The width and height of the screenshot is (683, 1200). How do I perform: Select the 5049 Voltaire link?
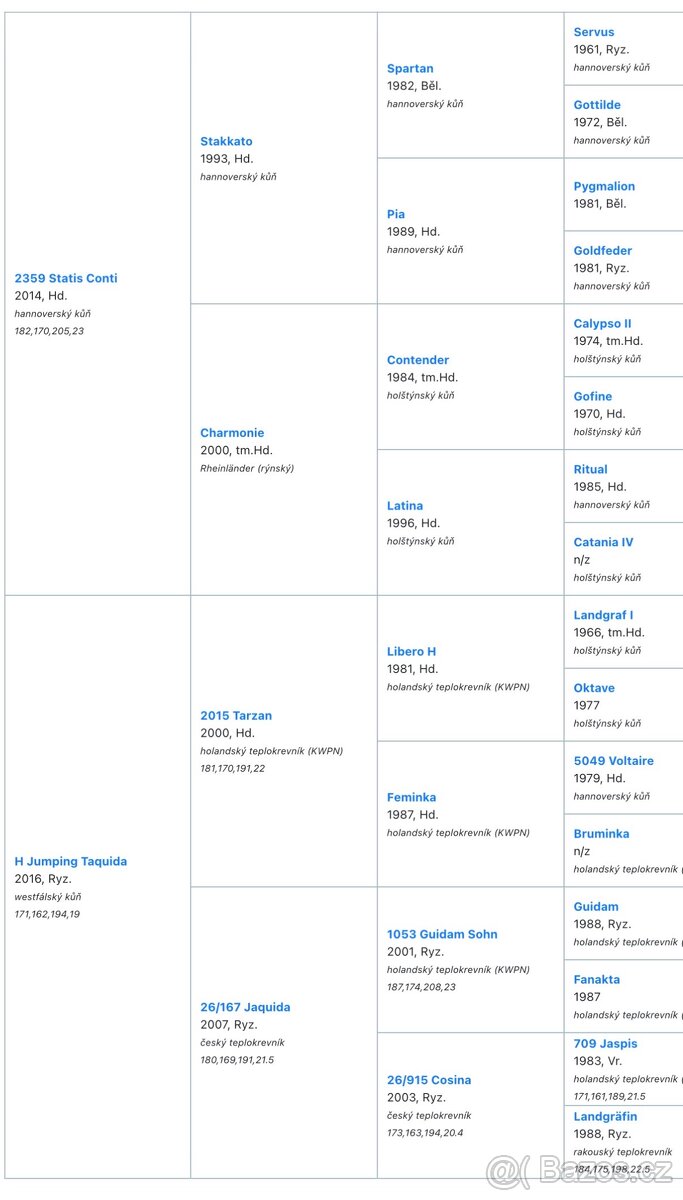pyautogui.click(x=613, y=761)
